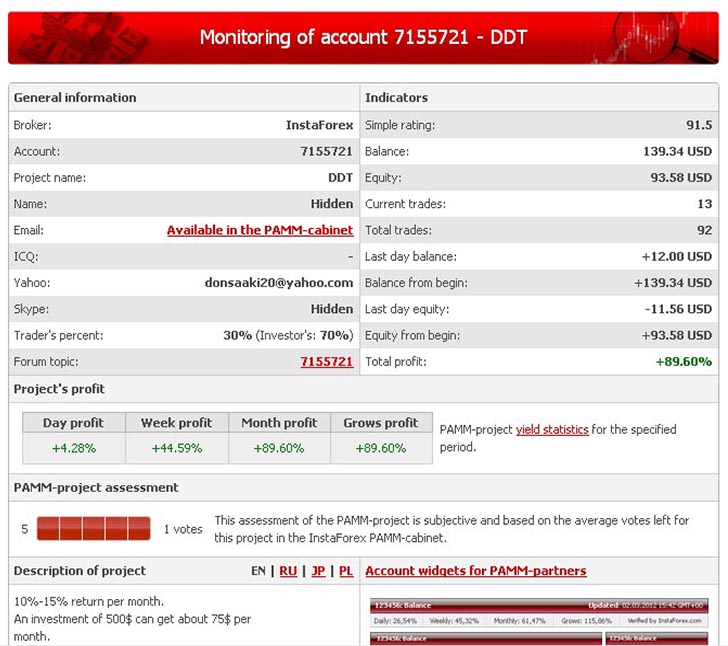The image size is (728, 646).
Task: Click the Day profit +4.28% value
Action: pyautogui.click(x=74, y=448)
